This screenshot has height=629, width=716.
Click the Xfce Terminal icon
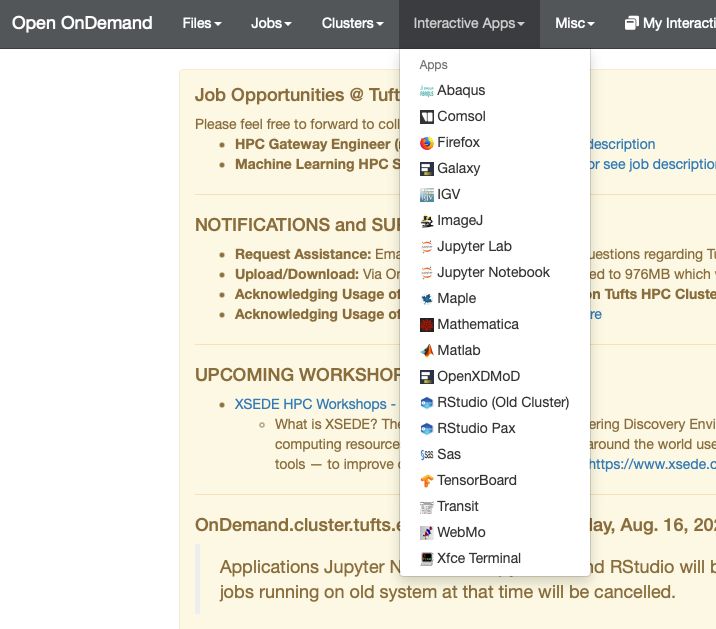click(426, 559)
